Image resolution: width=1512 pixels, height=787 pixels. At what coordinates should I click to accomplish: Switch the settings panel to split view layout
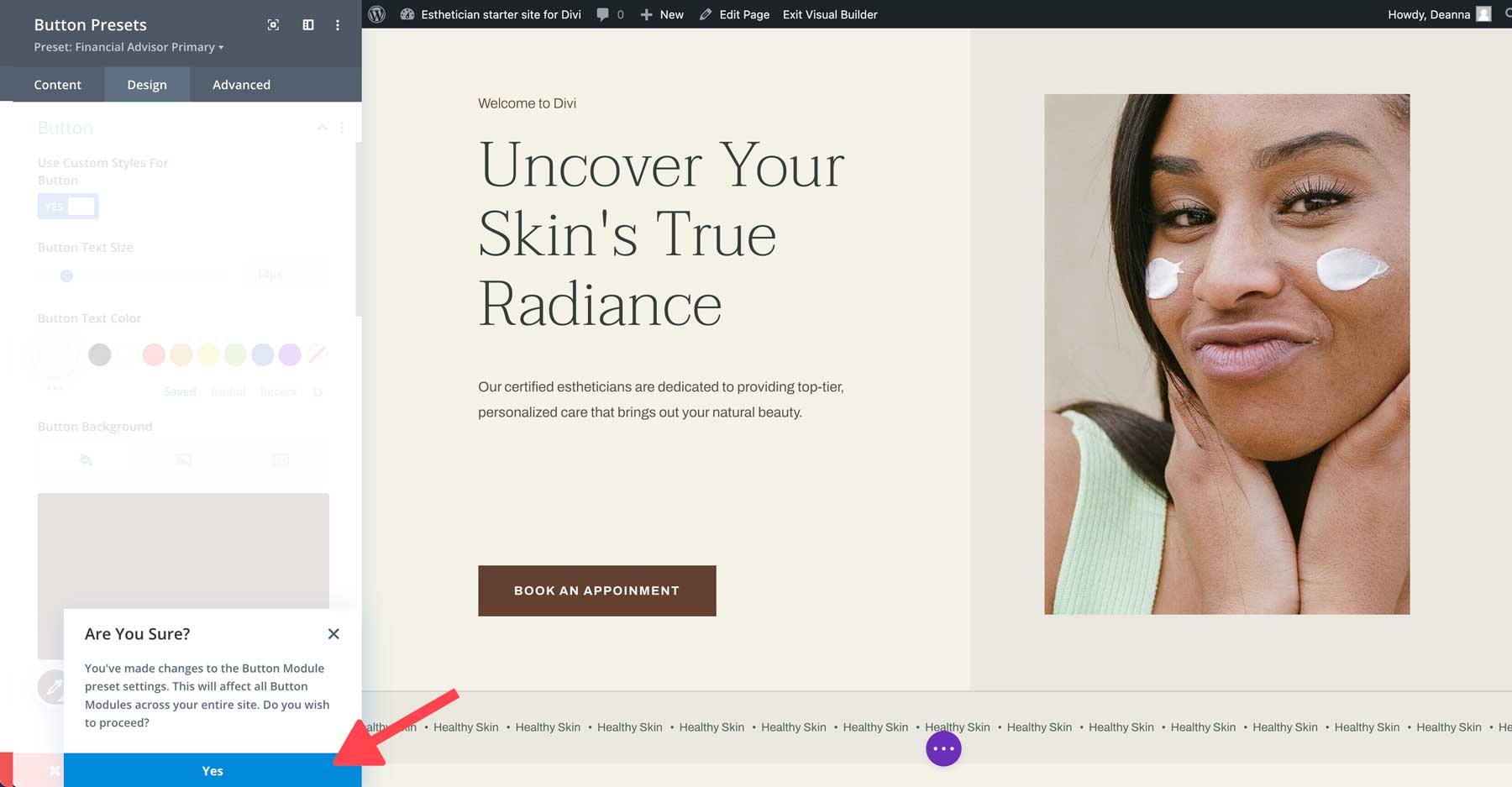[x=307, y=25]
